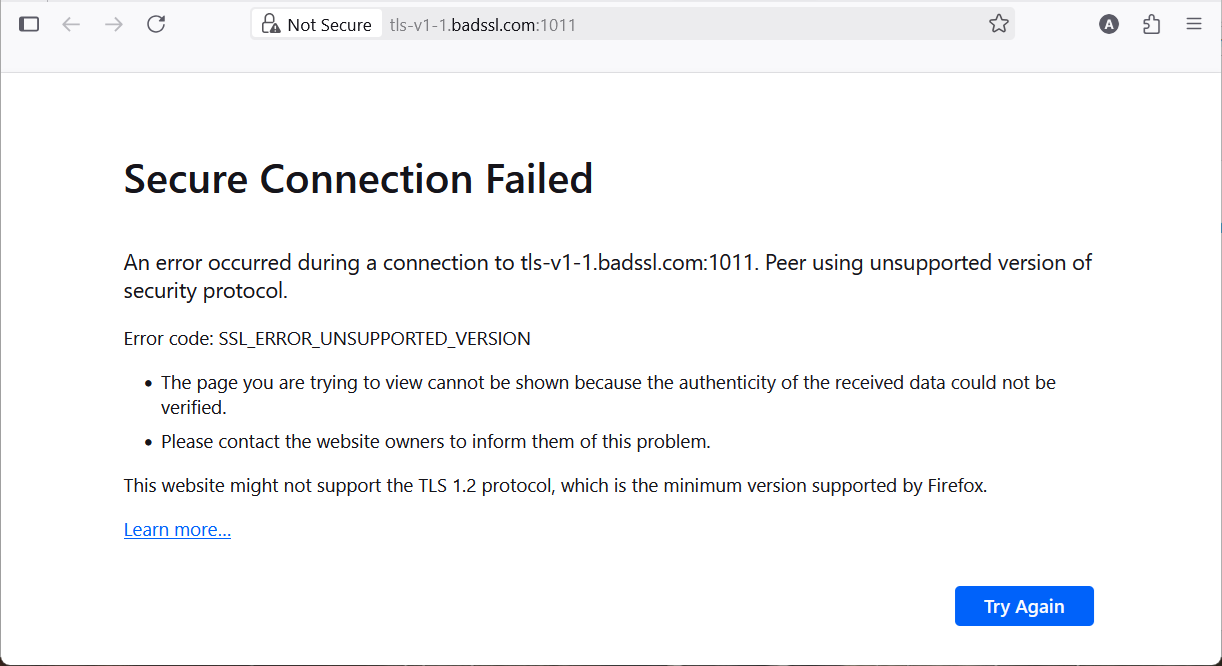1222x666 pixels.
Task: Open the Firefox hamburger application menu
Action: (x=1194, y=24)
